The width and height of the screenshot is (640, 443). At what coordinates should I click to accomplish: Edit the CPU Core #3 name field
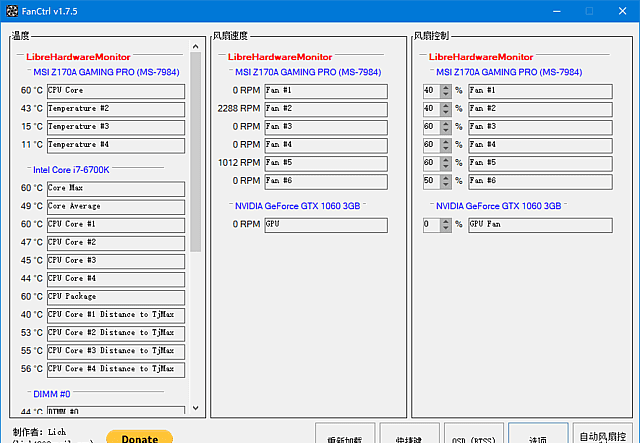(x=116, y=261)
